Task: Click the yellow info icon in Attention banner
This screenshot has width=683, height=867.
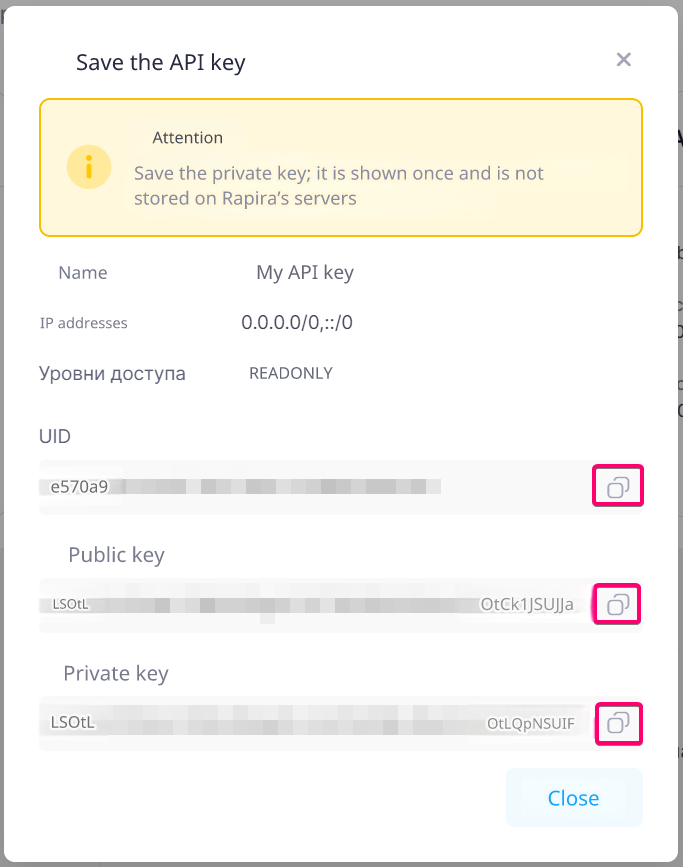Action: point(89,167)
